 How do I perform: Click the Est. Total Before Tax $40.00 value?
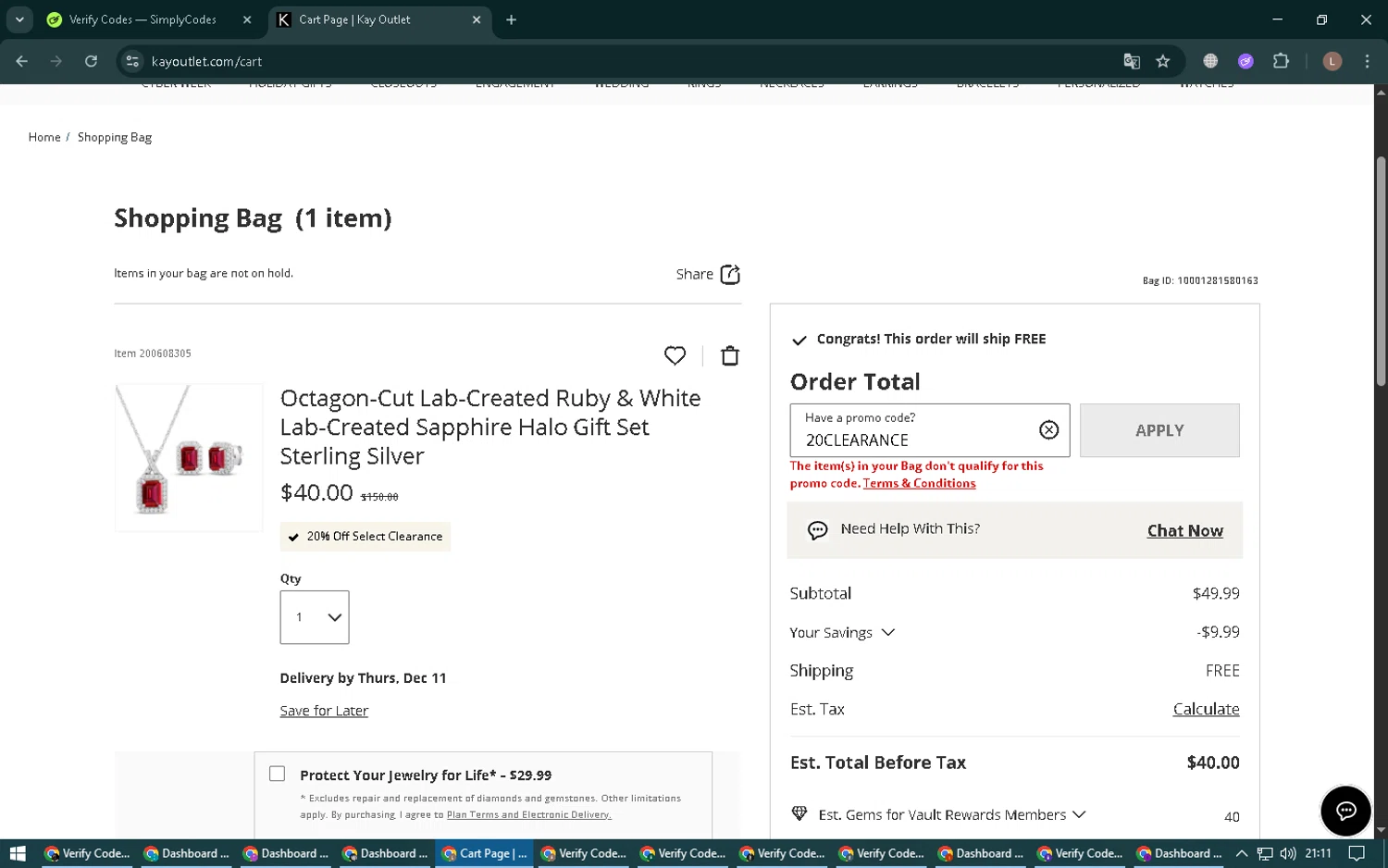click(x=1213, y=763)
